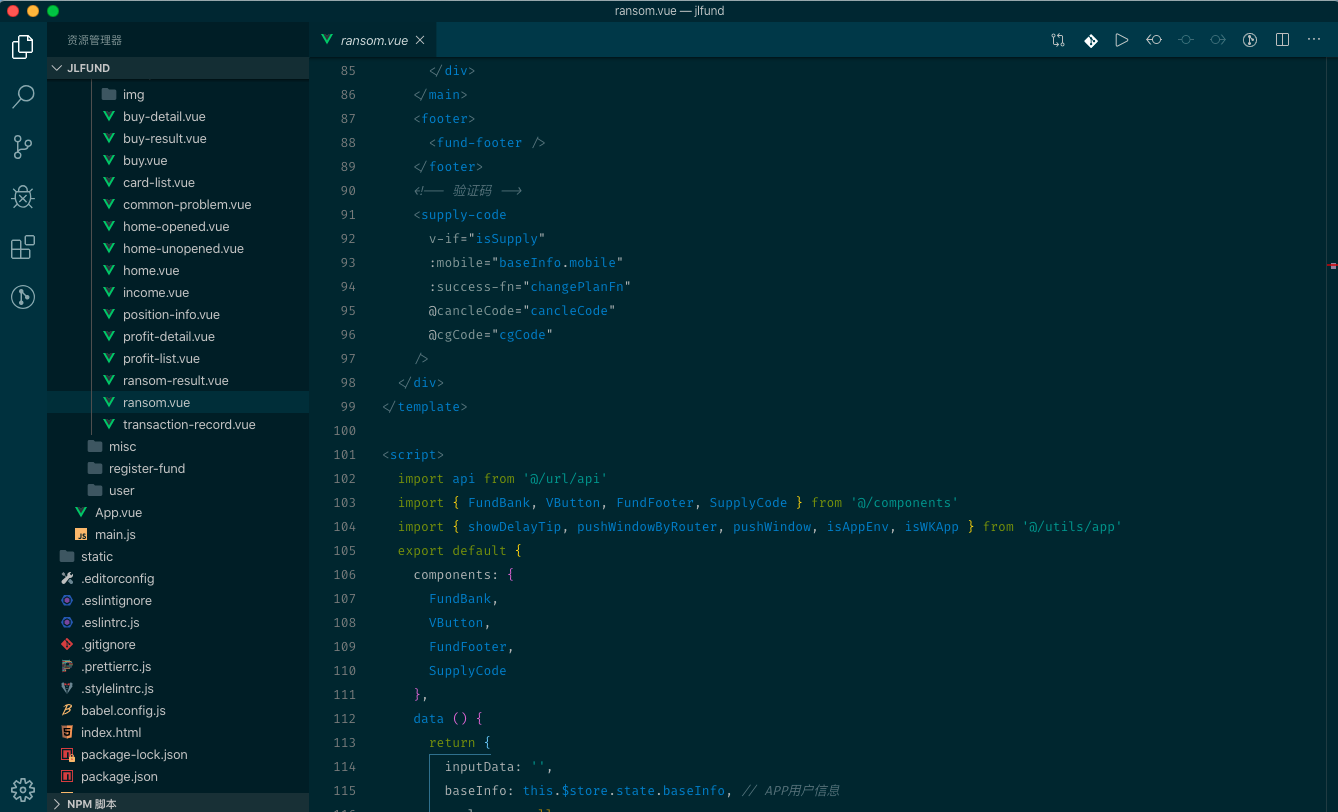Click the GitLens circle branch icon in toolbar
This screenshot has height=812, width=1338.
click(1250, 40)
